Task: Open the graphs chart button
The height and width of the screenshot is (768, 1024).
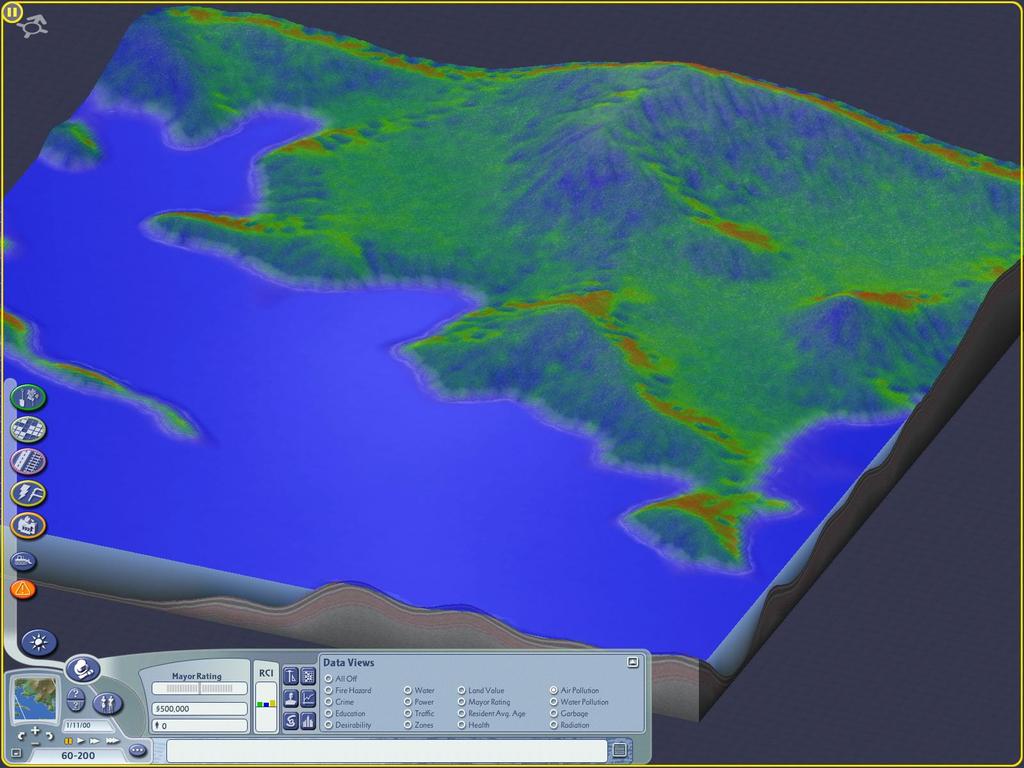Action: (308, 699)
